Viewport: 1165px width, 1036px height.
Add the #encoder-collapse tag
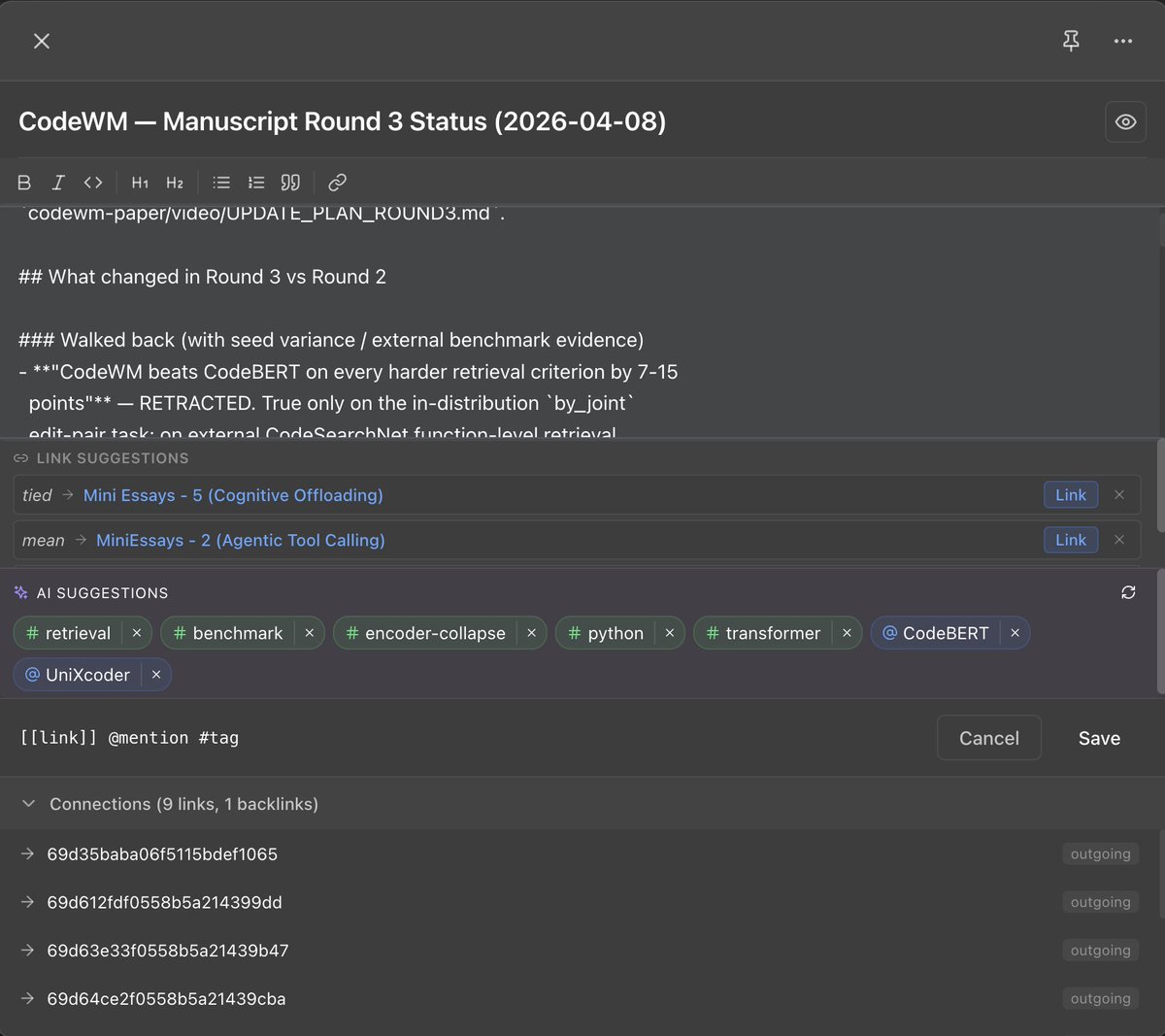pos(426,633)
